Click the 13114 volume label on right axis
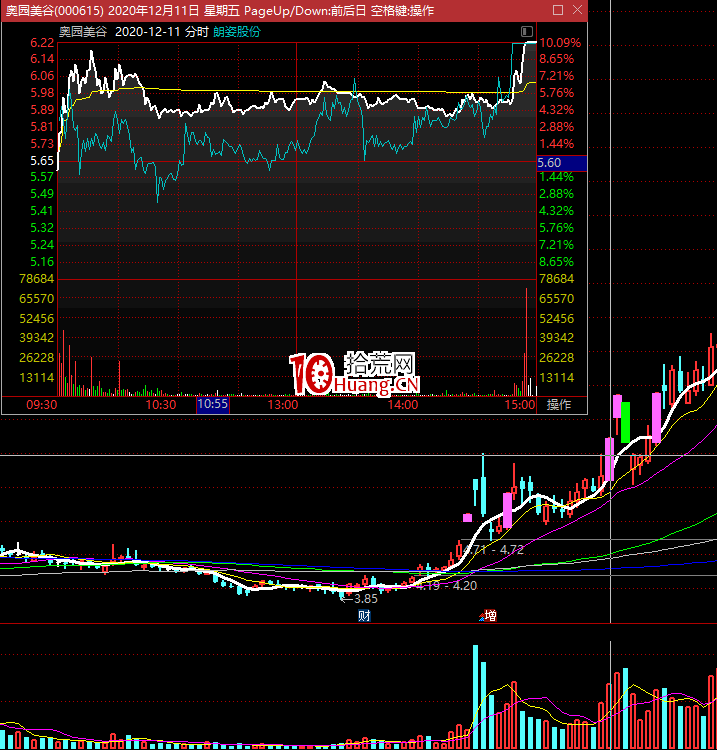 pyautogui.click(x=556, y=378)
